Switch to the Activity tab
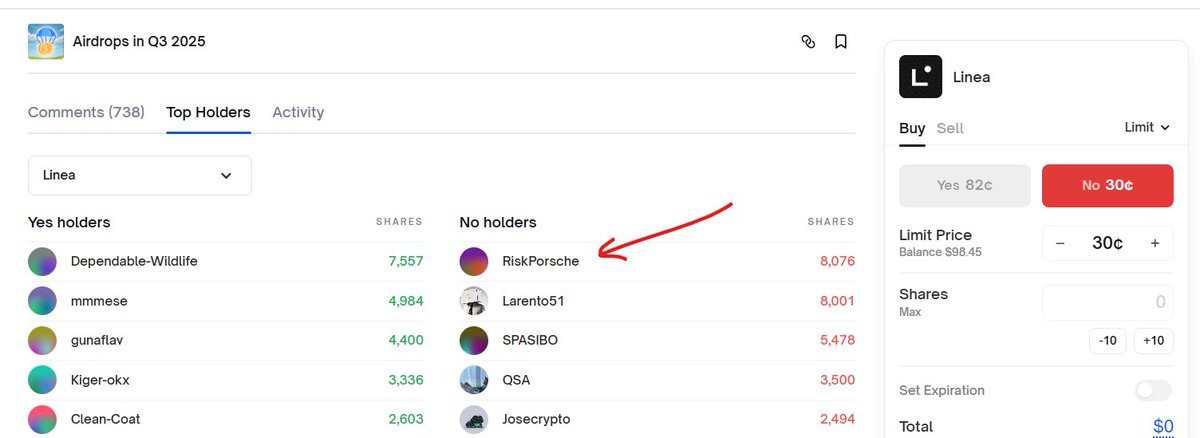 298,112
